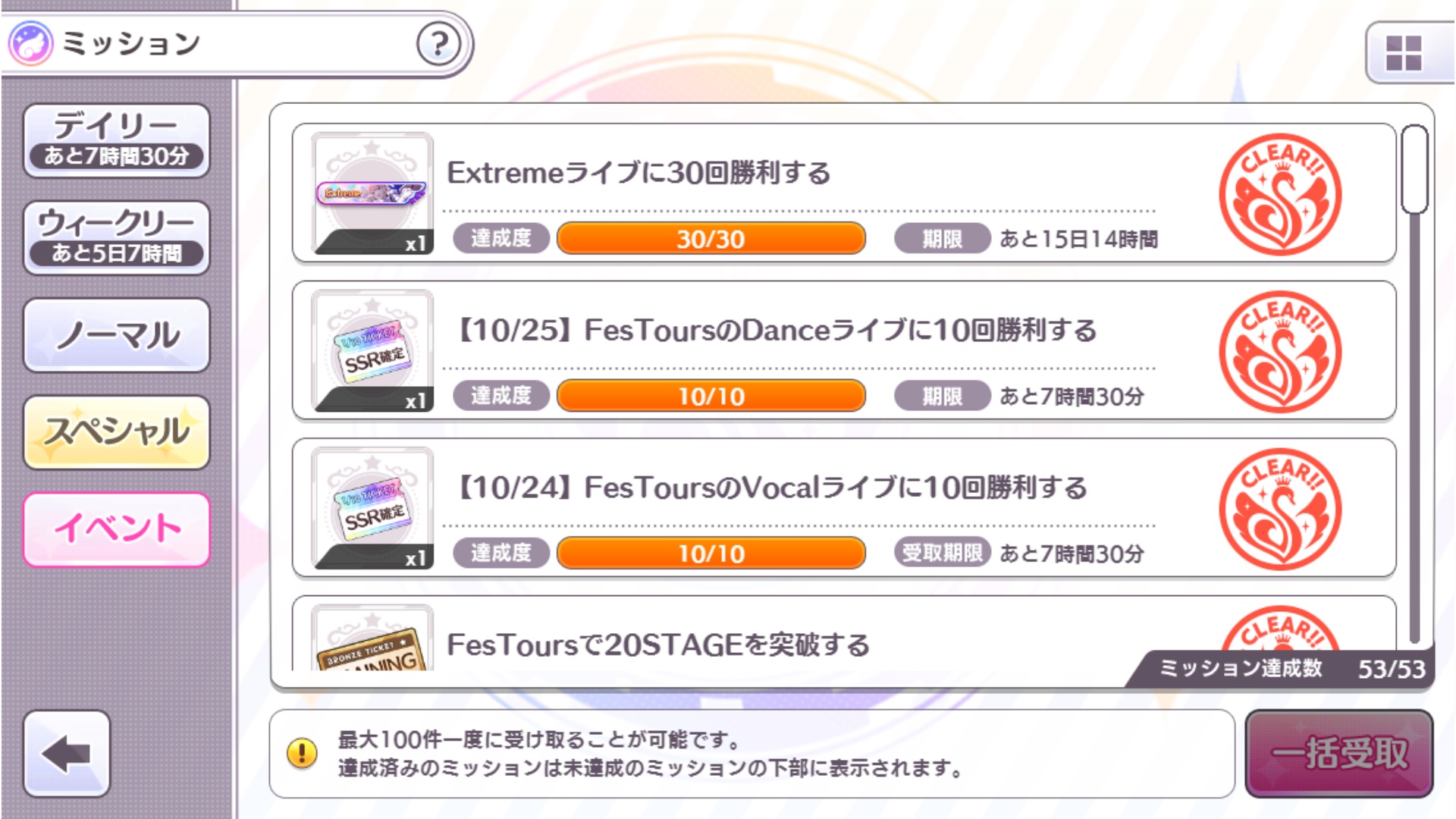Tap the CLEAR stamp on Dance mission

point(1280,352)
